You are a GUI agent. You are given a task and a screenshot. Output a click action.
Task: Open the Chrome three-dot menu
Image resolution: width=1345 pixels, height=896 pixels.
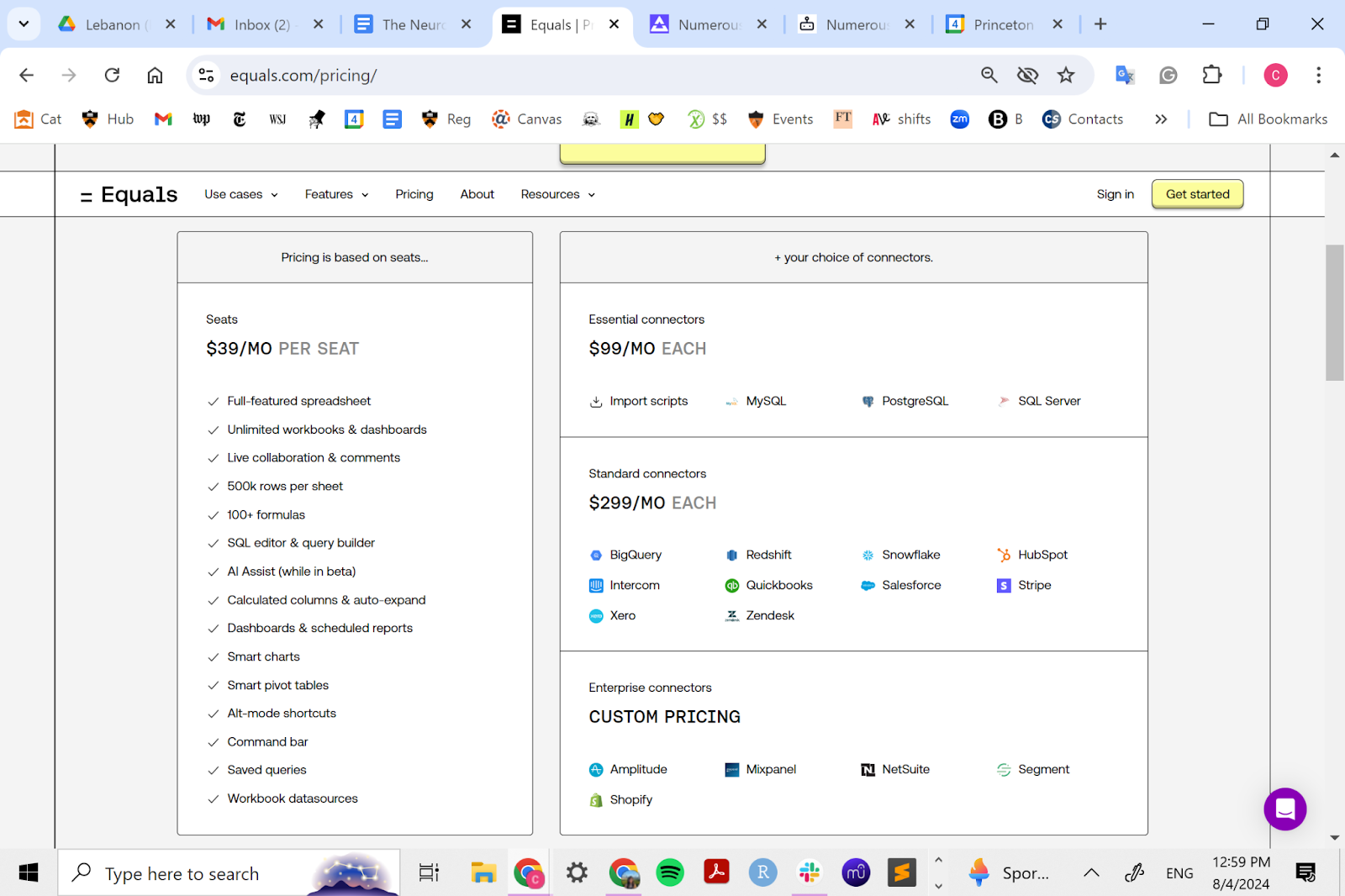click(x=1318, y=76)
